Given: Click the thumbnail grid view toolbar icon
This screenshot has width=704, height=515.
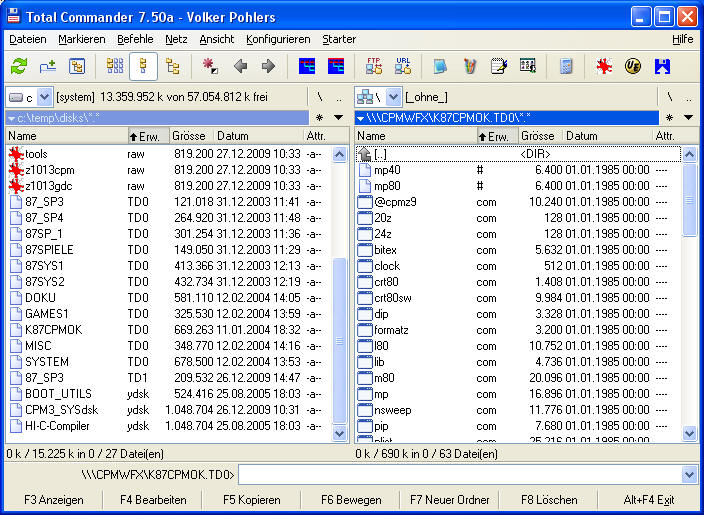Looking at the screenshot, I should coord(115,66).
